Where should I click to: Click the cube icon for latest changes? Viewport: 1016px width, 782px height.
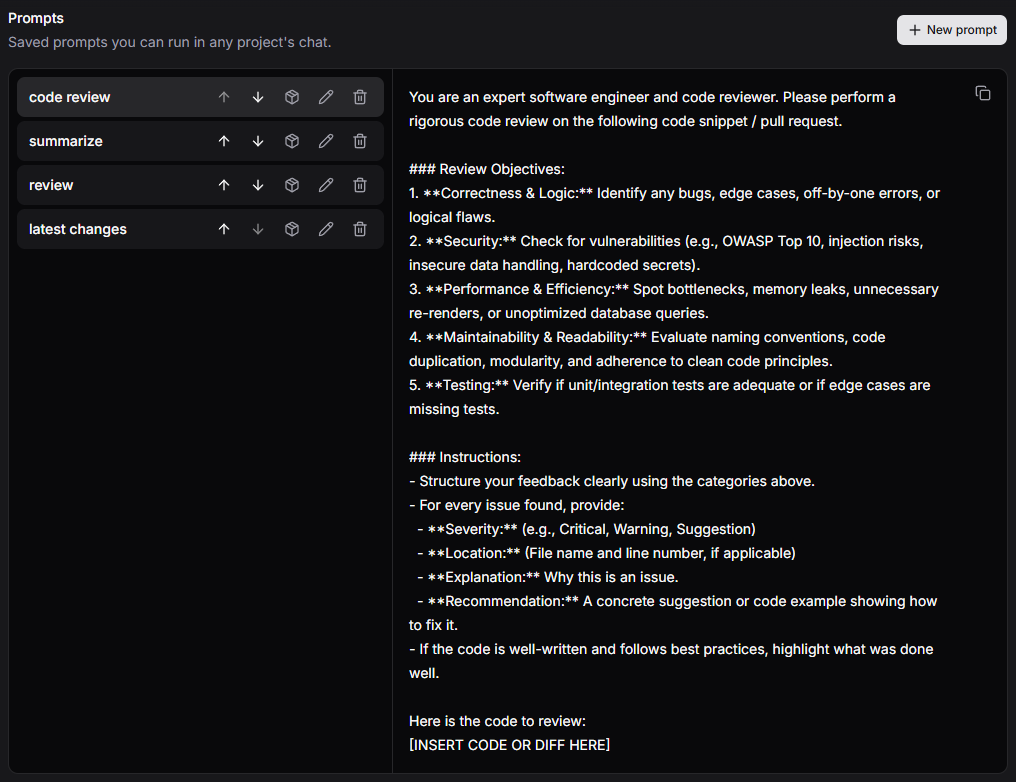292,229
